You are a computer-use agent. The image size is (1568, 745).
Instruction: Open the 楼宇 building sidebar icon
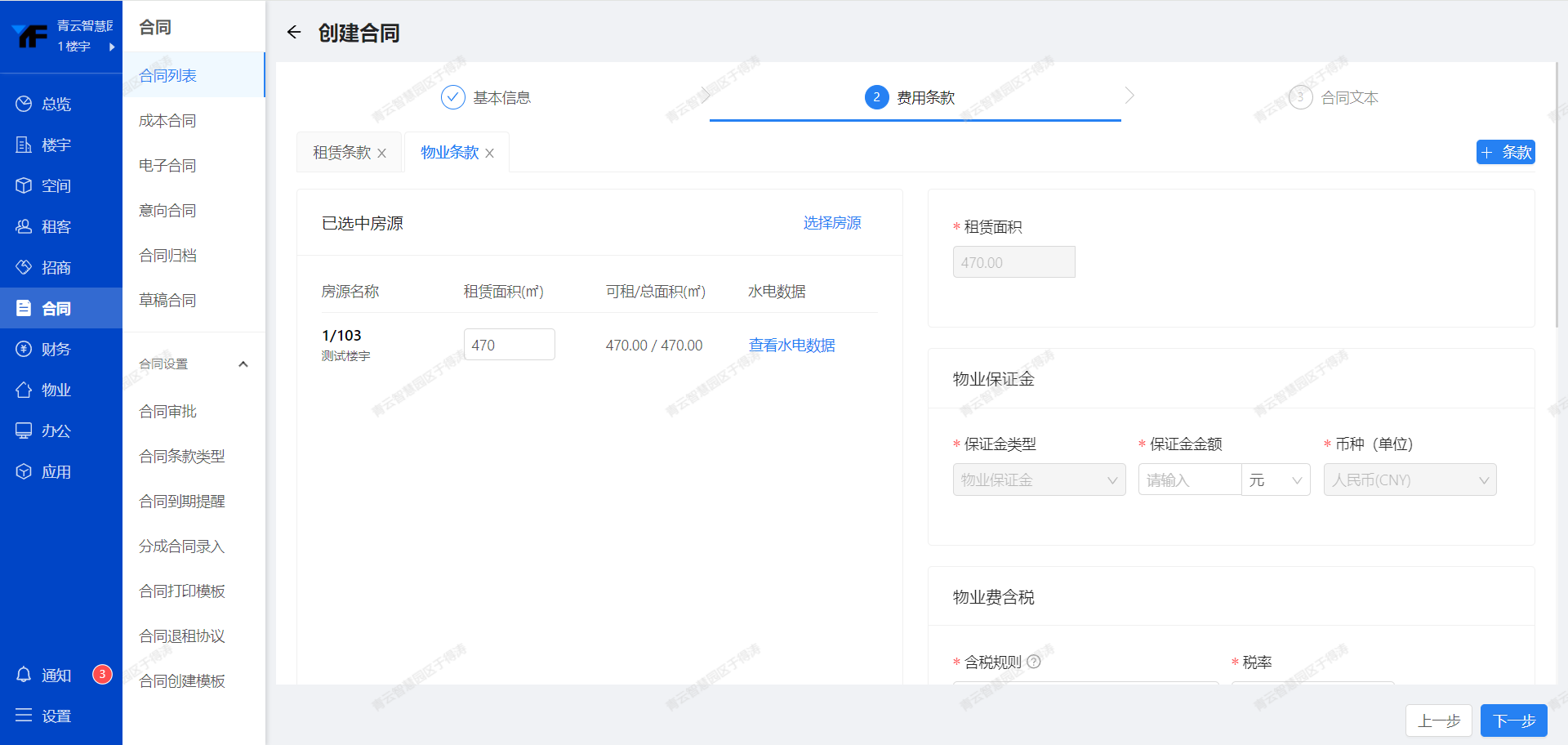click(x=24, y=145)
